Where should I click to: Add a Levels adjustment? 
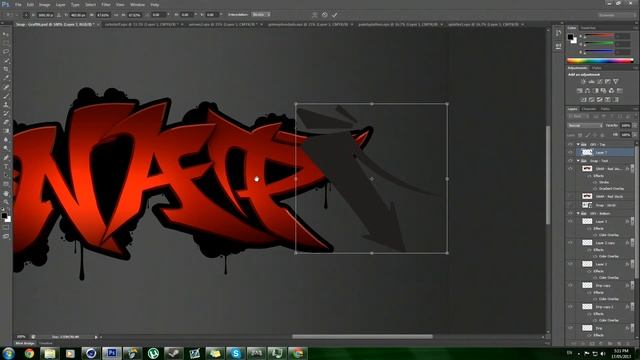coord(591,82)
